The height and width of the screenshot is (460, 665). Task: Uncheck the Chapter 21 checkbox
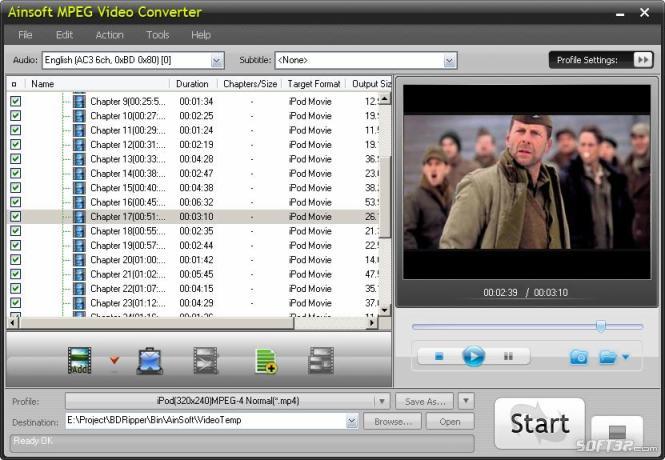pos(16,274)
